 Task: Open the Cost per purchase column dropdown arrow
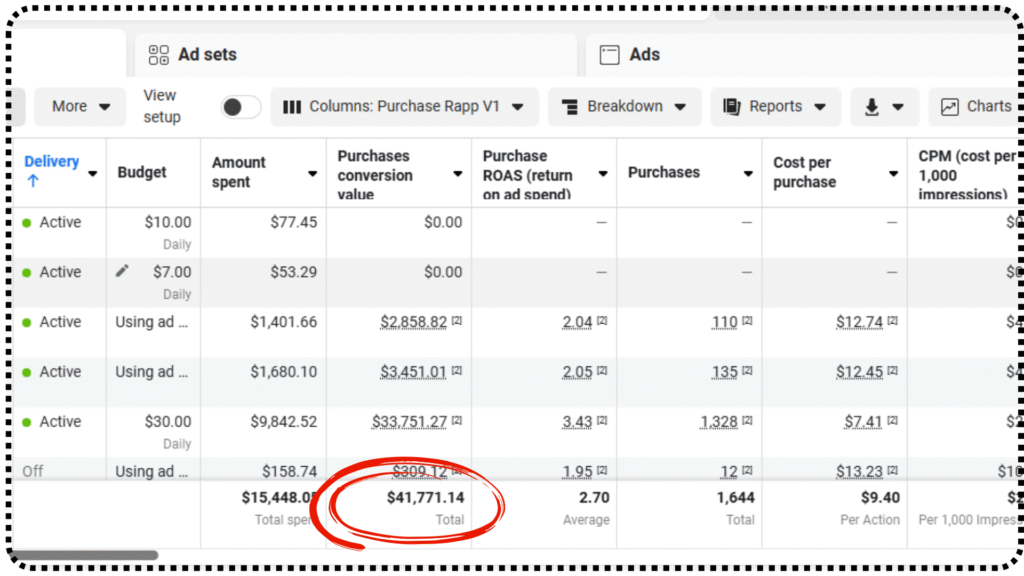(x=893, y=173)
